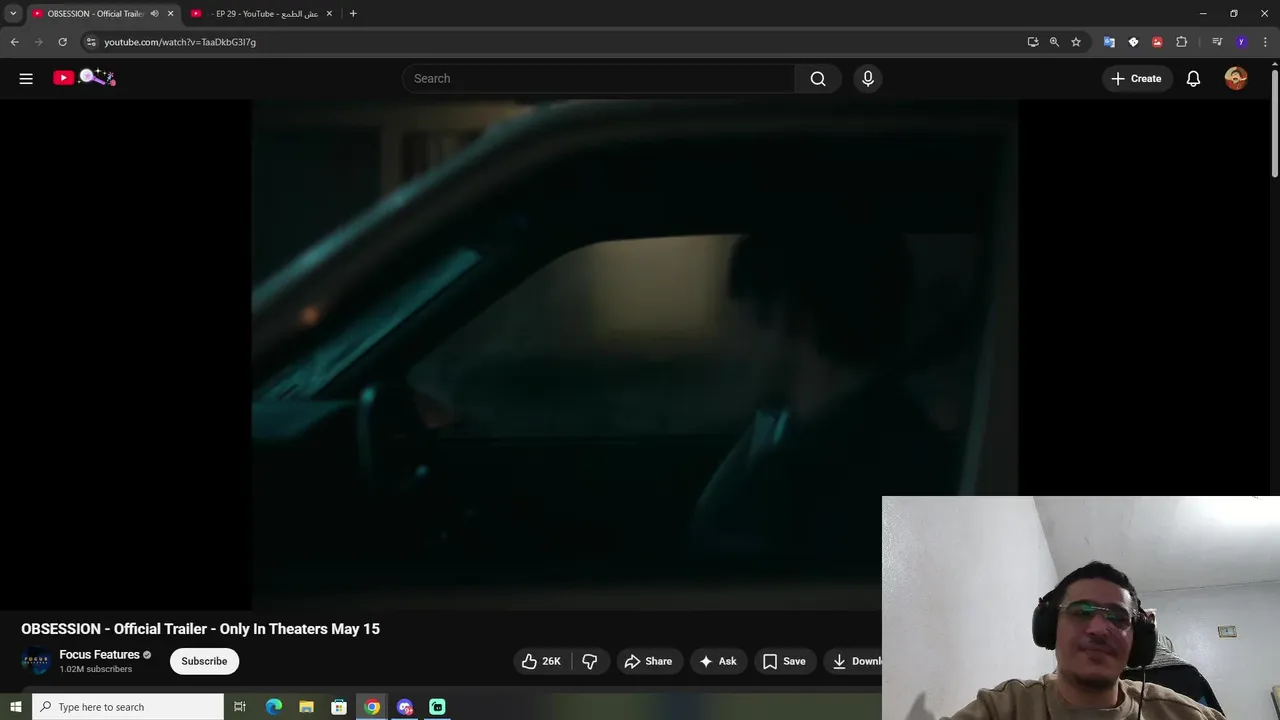
Task: Open Discord from the taskbar
Action: [405, 707]
